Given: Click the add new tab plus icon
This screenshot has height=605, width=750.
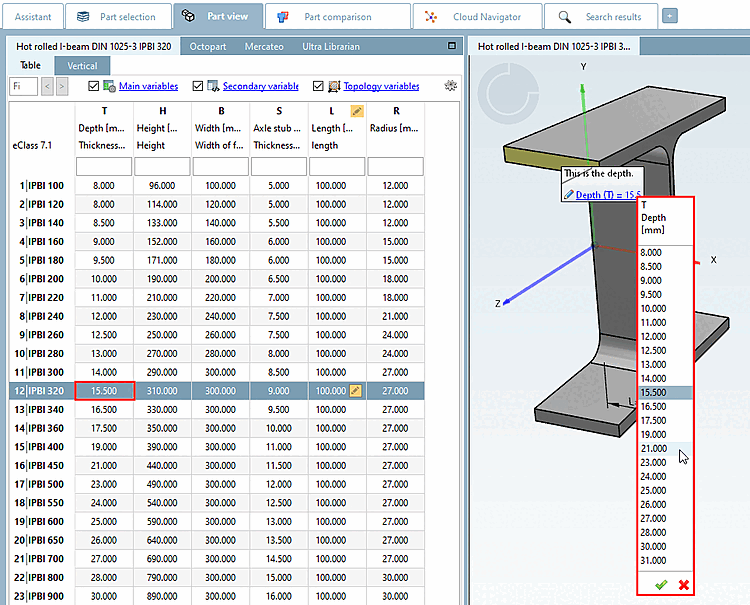Looking at the screenshot, I should pos(670,16).
